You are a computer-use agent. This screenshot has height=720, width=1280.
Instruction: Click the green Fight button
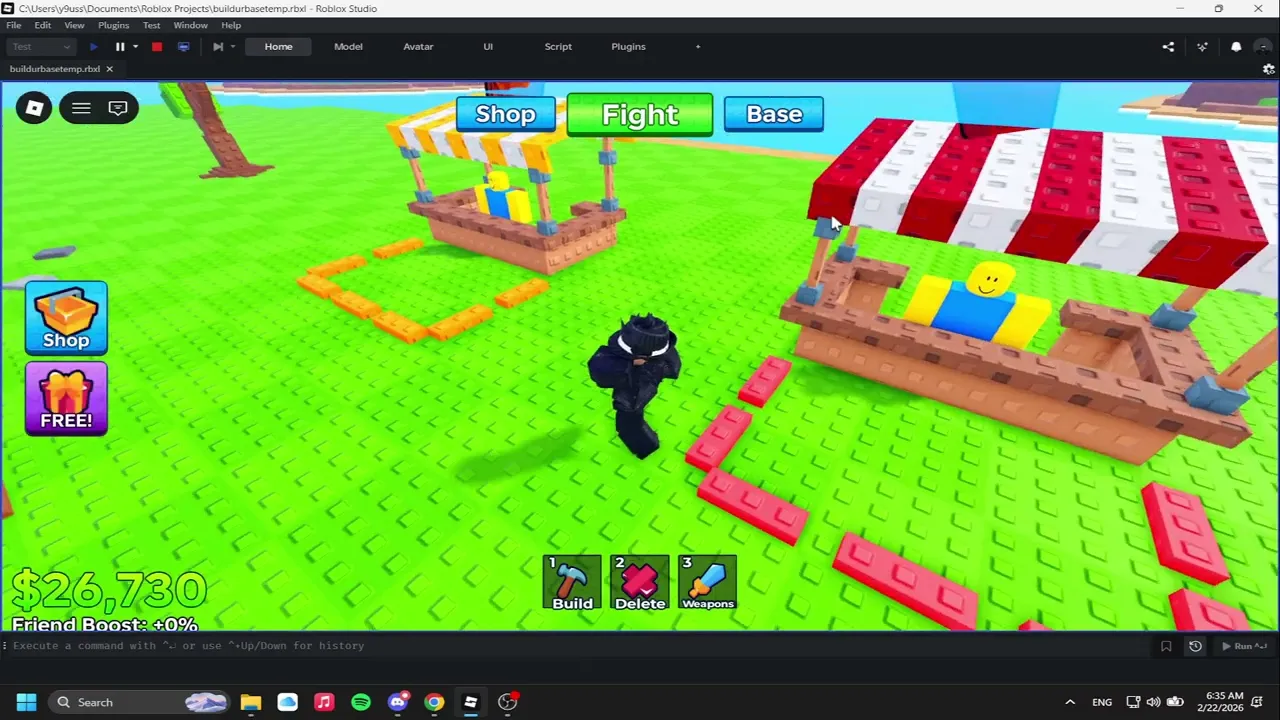(640, 115)
